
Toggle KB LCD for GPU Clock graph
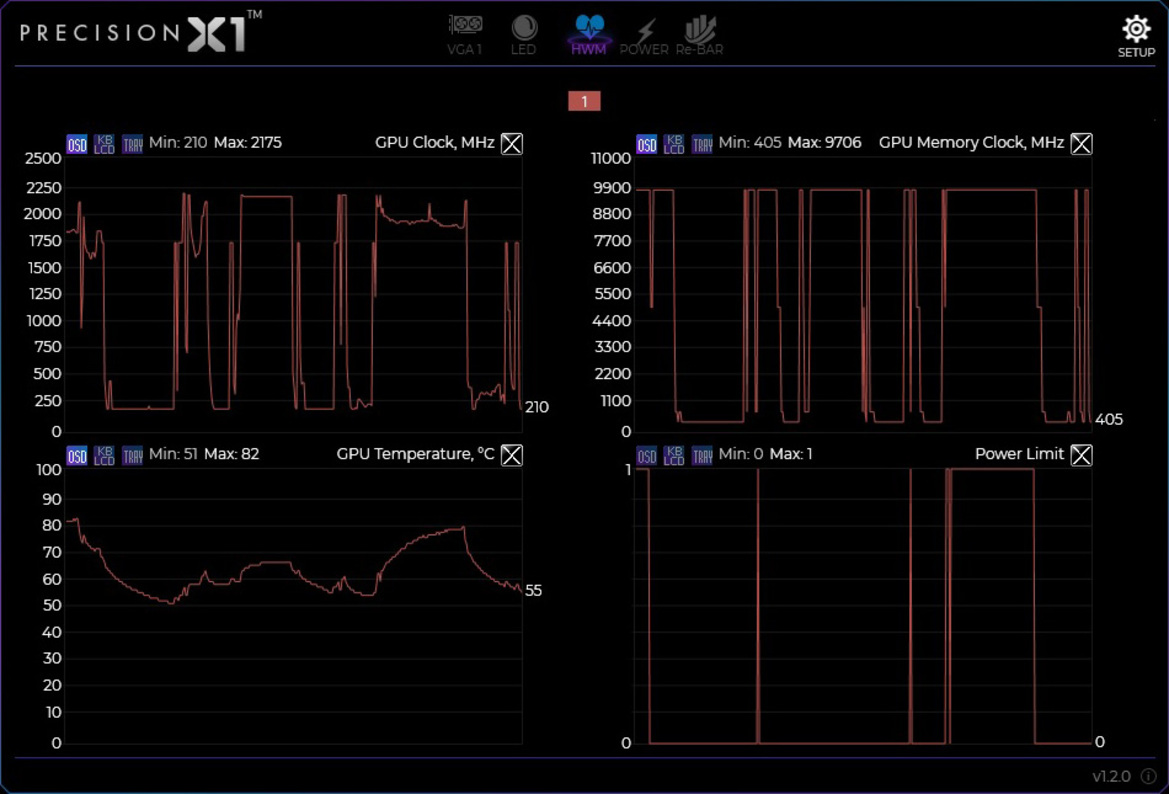104,144
